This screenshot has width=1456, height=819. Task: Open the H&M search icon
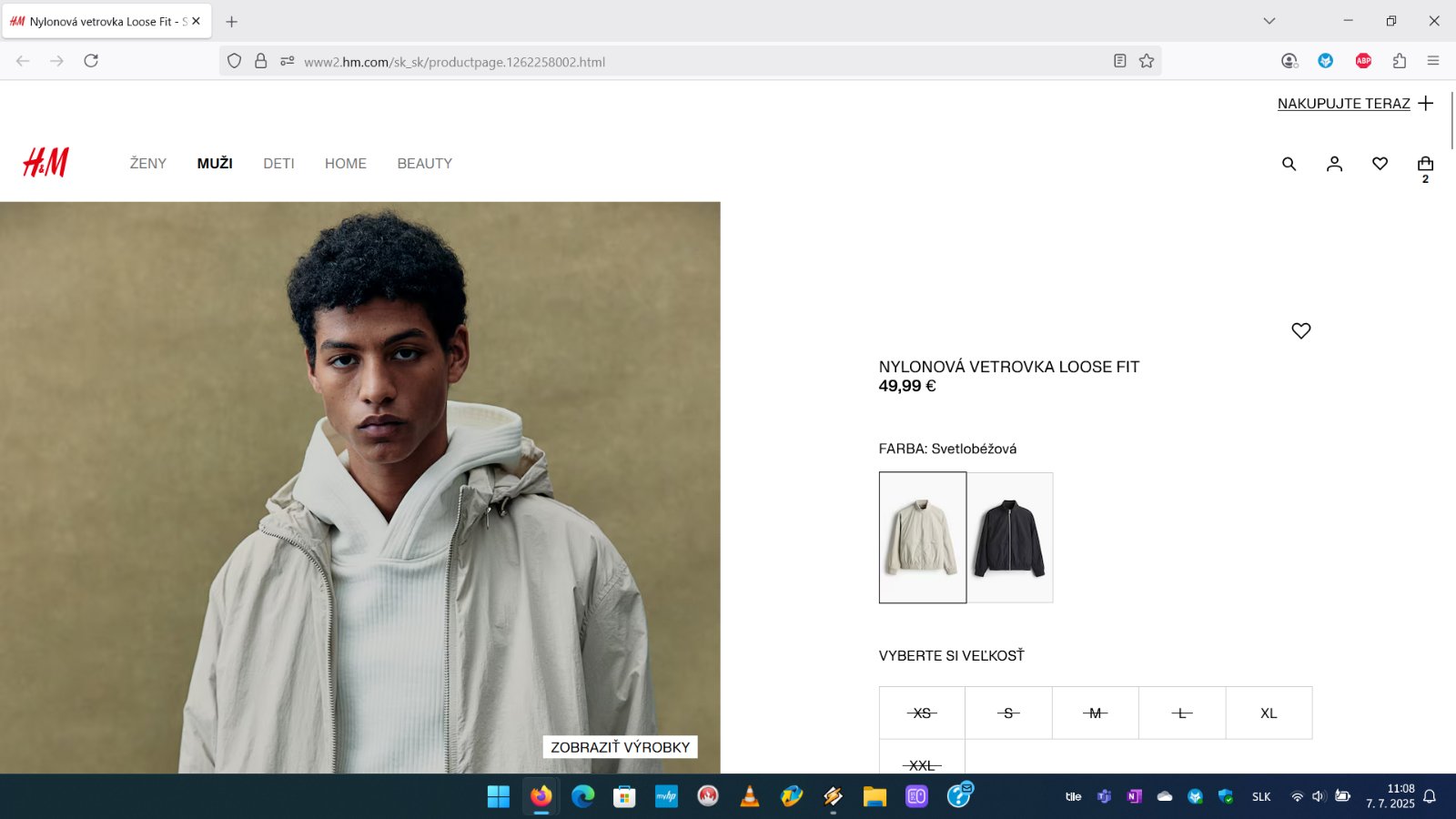[x=1289, y=164]
